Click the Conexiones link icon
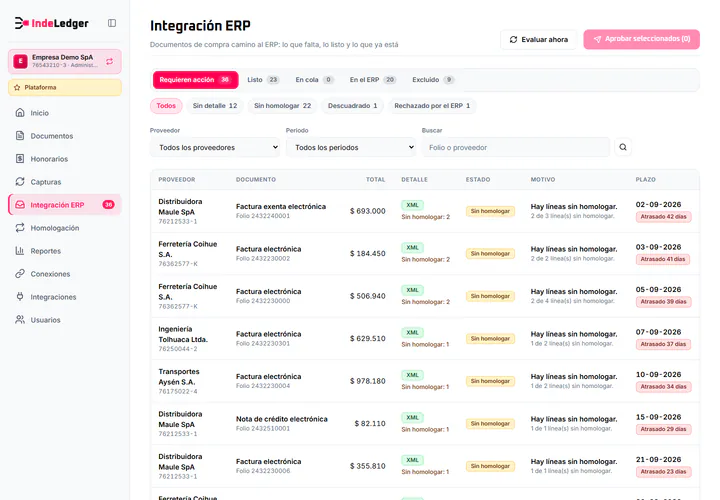 [x=20, y=274]
